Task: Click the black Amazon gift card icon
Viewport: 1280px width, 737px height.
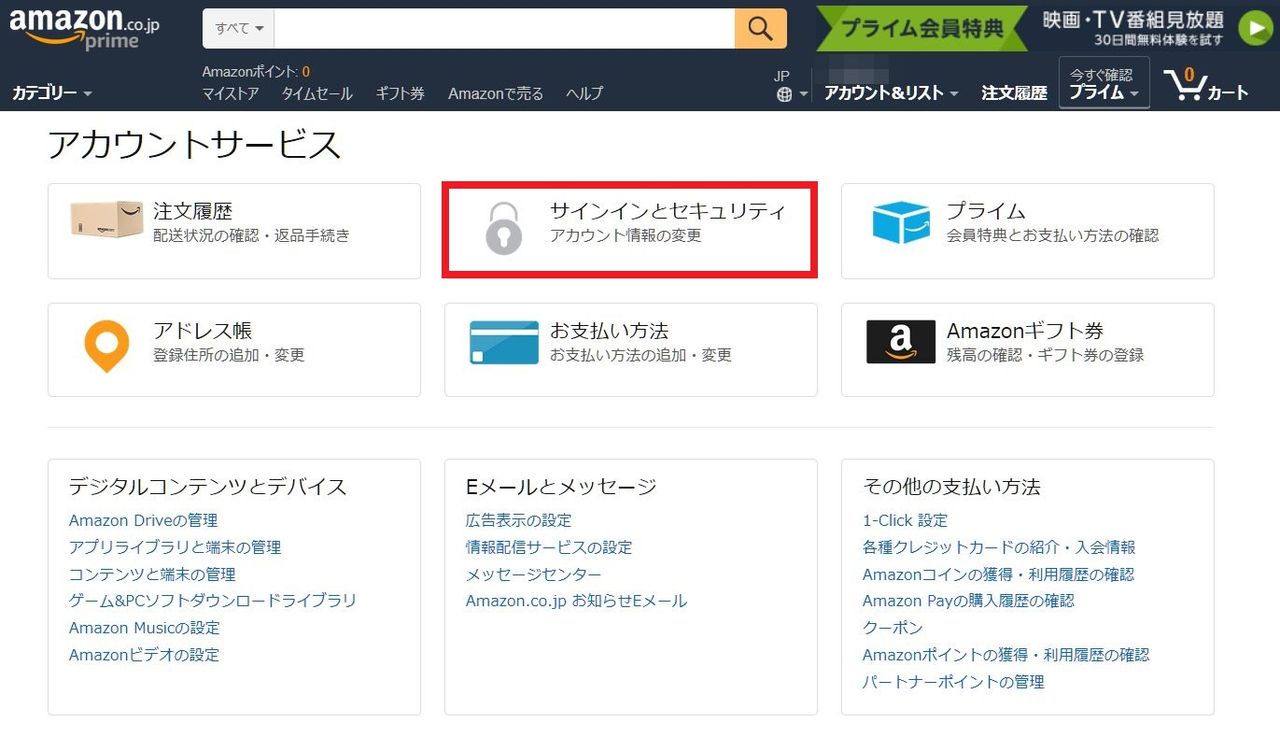Action: (900, 342)
